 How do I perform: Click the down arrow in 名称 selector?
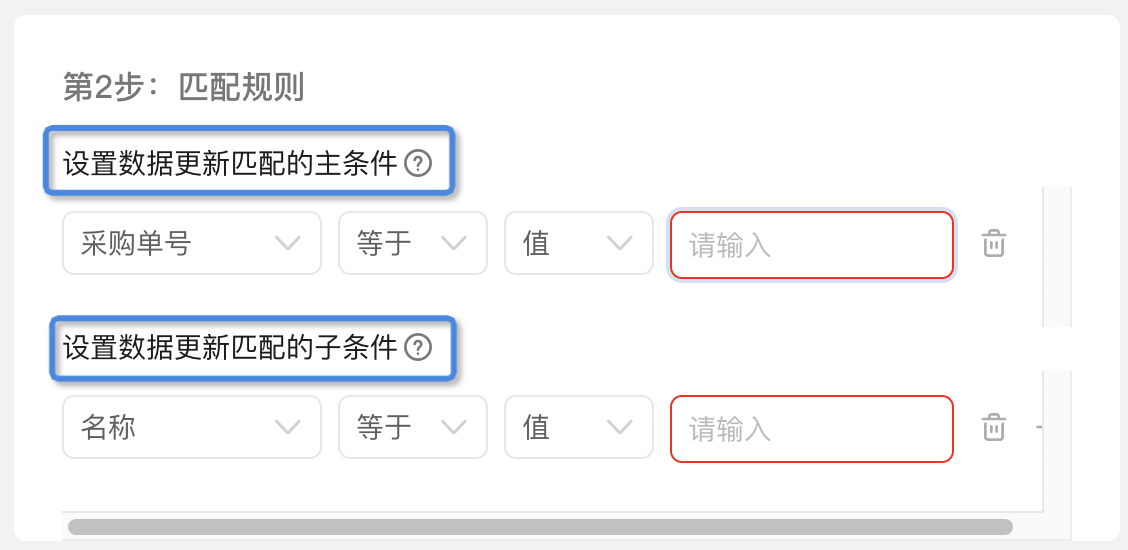(x=288, y=428)
